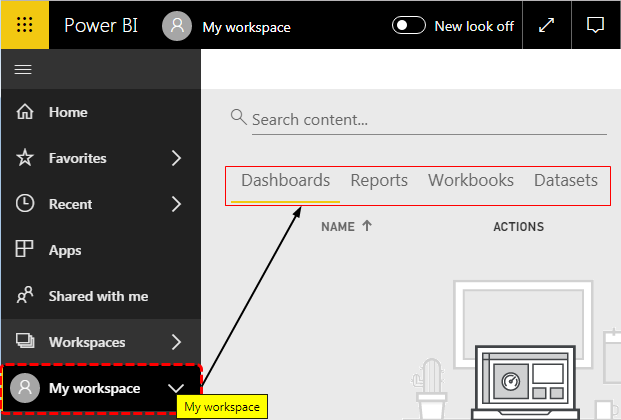Image resolution: width=621 pixels, height=420 pixels.
Task: Click the Favorites star icon
Action: click(x=25, y=158)
